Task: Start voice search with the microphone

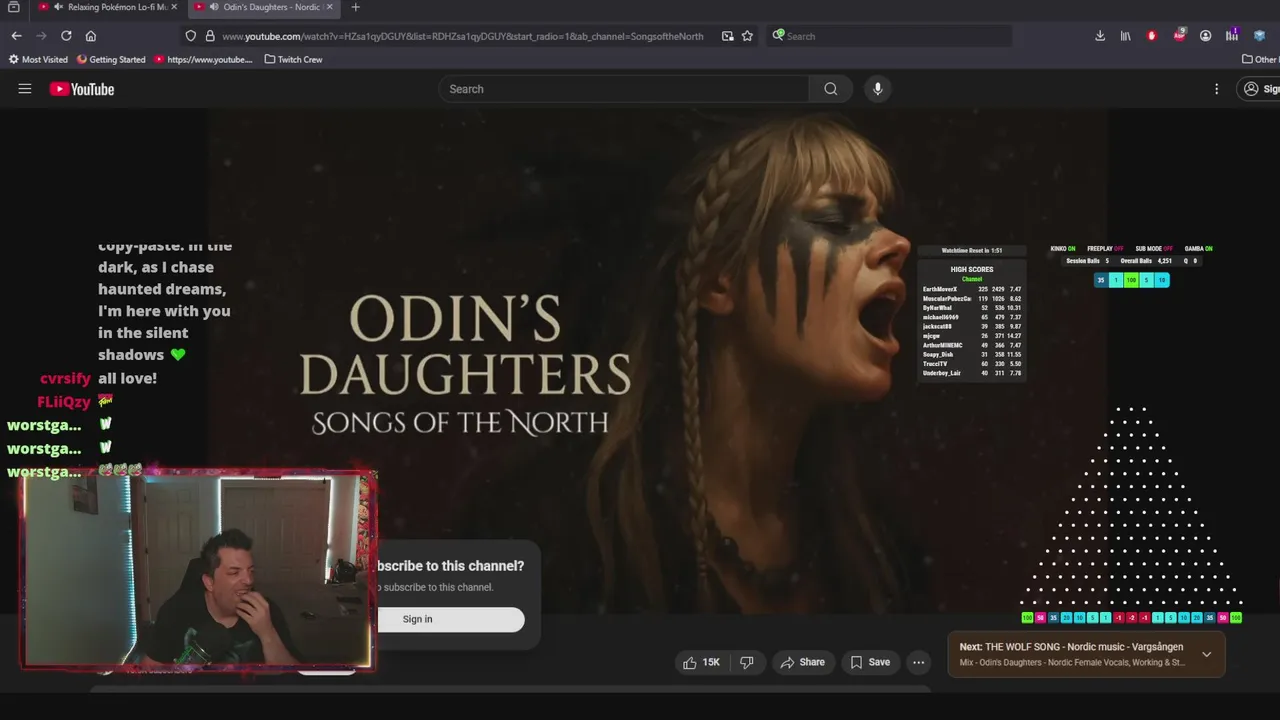Action: 878,89
